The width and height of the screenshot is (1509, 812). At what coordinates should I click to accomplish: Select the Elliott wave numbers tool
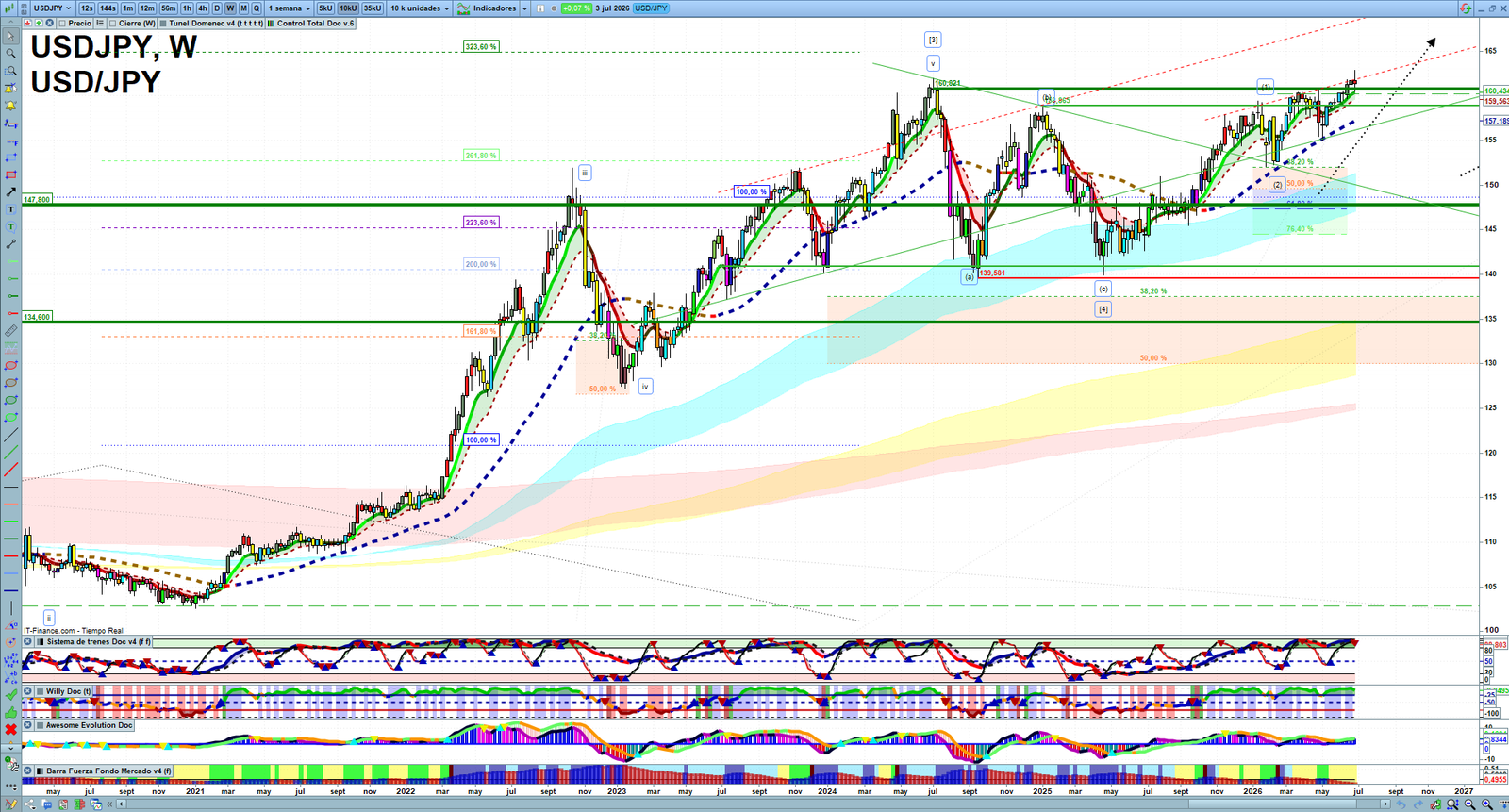(10, 660)
